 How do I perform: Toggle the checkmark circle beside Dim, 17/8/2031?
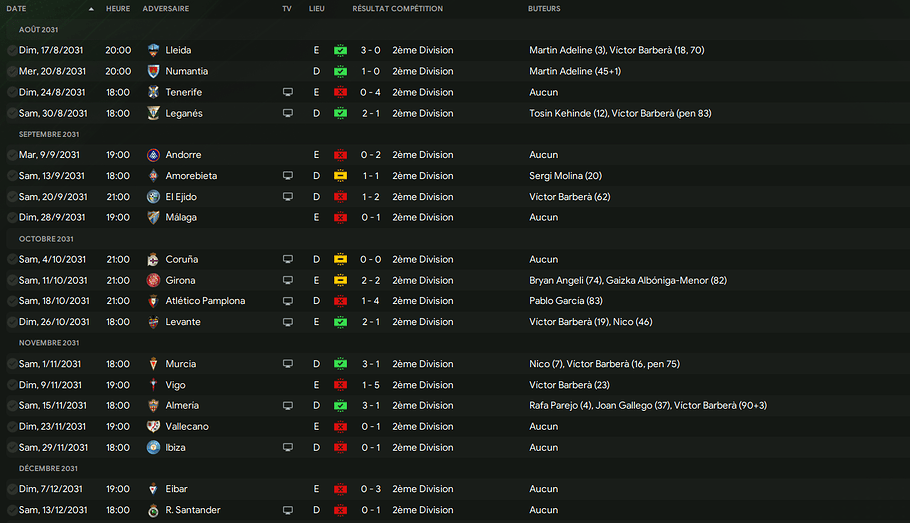point(12,51)
